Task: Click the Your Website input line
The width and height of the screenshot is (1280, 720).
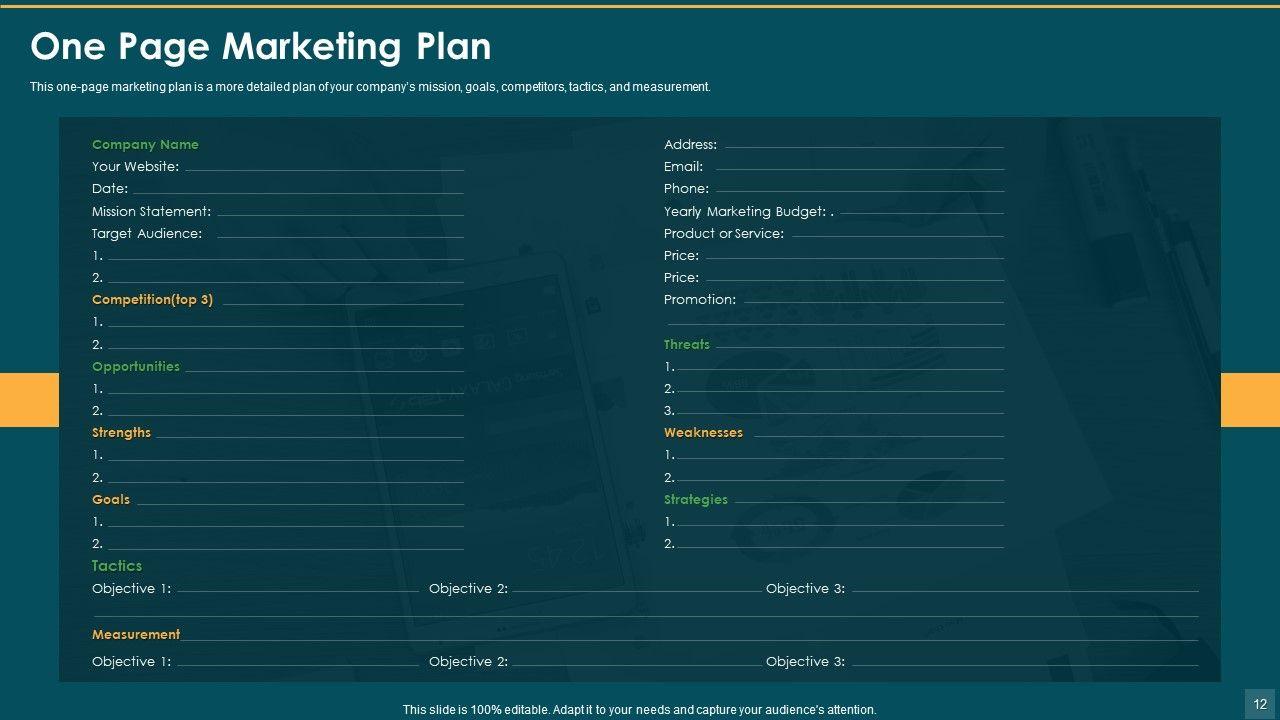Action: point(324,169)
